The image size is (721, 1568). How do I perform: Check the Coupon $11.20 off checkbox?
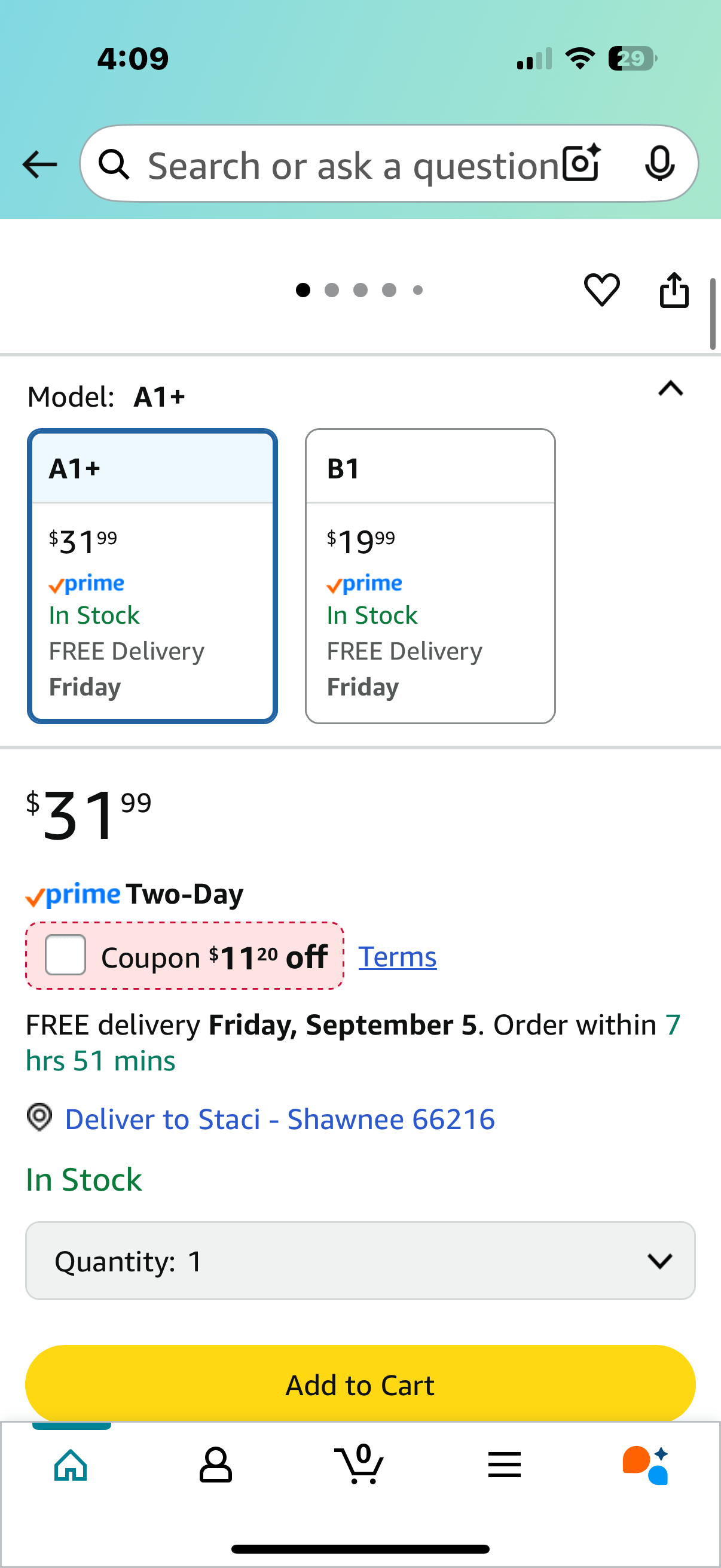point(66,955)
